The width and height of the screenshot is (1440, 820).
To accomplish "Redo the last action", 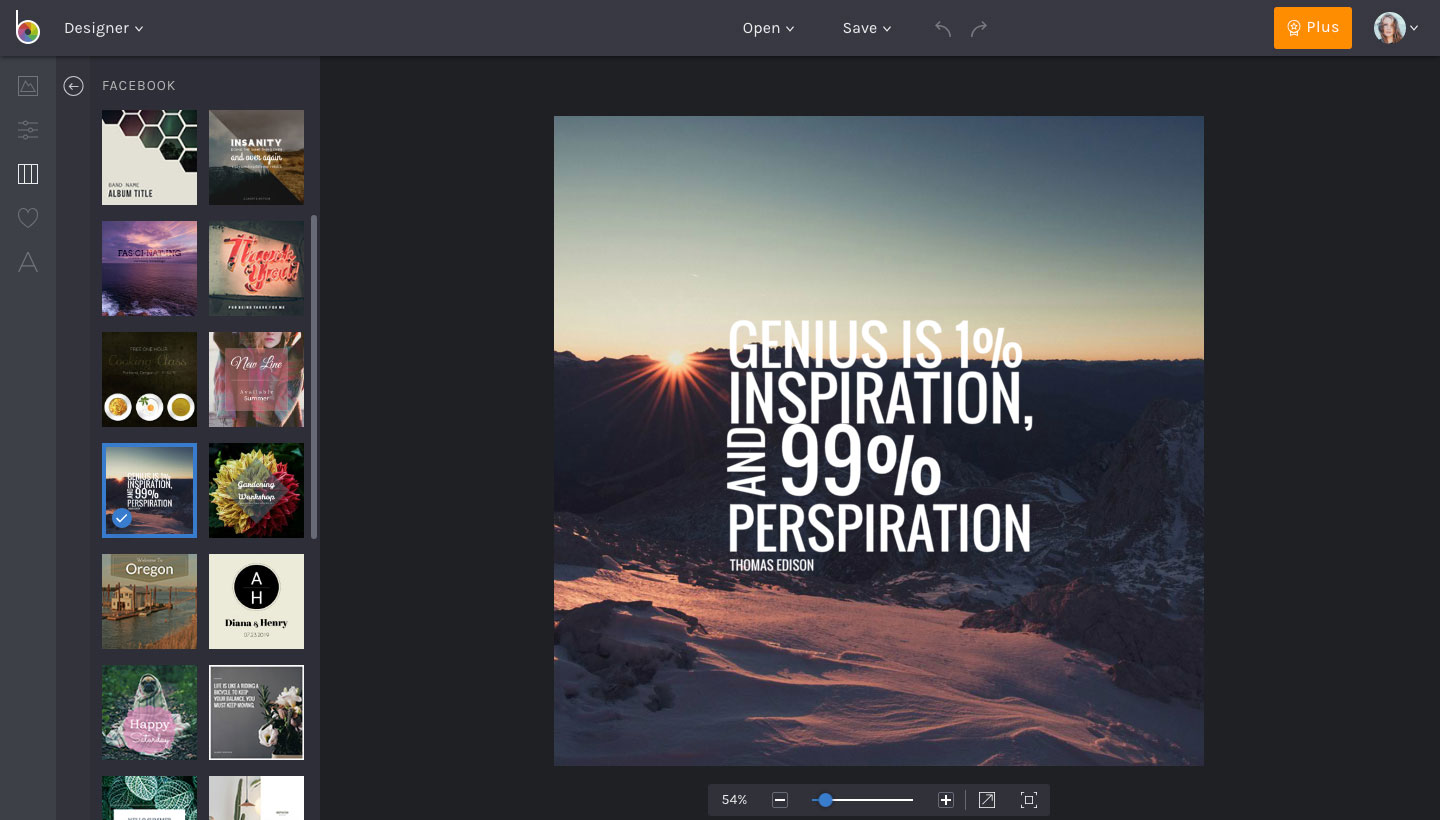I will (x=979, y=28).
